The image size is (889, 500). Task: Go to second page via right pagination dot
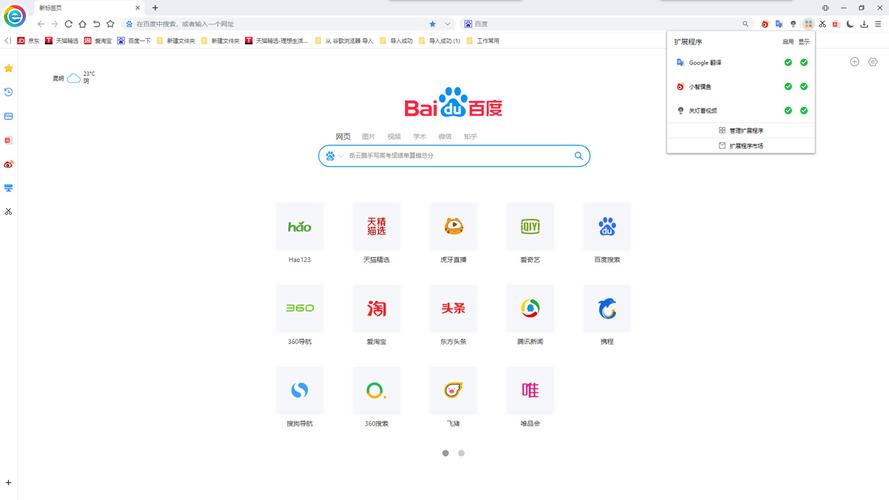coord(462,453)
